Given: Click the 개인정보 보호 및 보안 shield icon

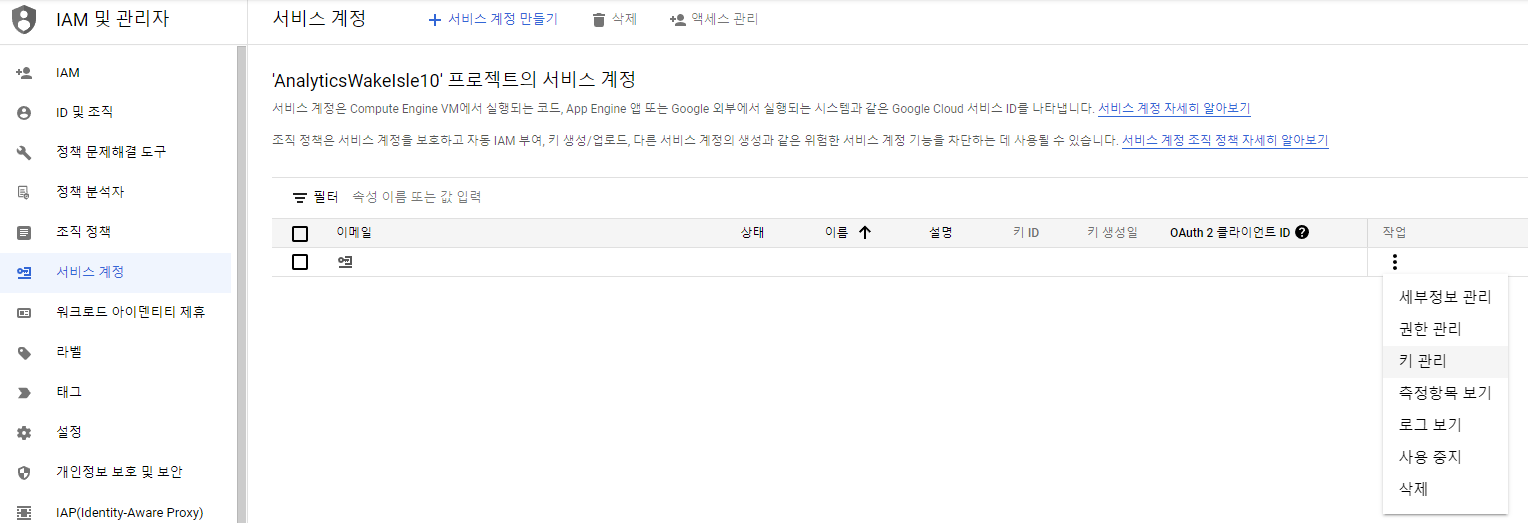Looking at the screenshot, I should [24, 472].
